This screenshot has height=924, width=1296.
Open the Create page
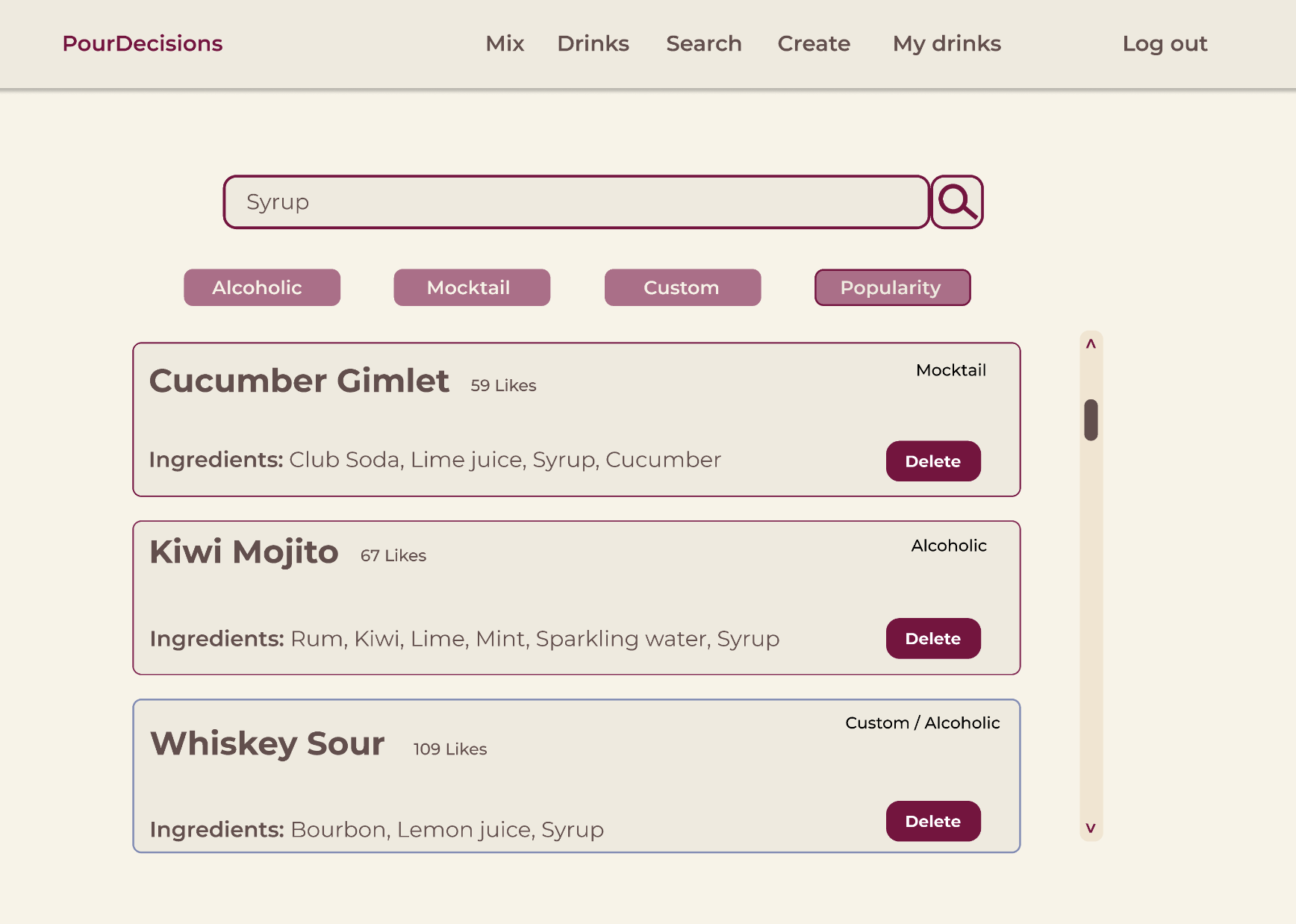click(814, 43)
